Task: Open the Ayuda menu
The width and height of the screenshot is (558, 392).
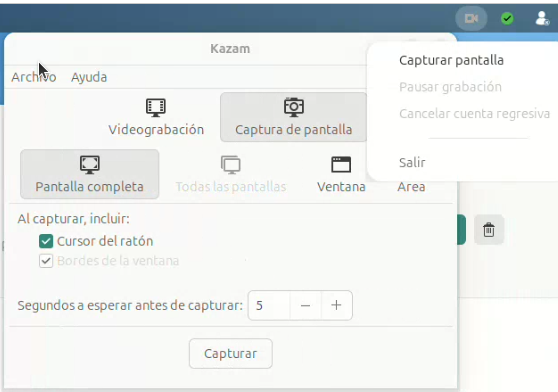Action: [x=89, y=77]
